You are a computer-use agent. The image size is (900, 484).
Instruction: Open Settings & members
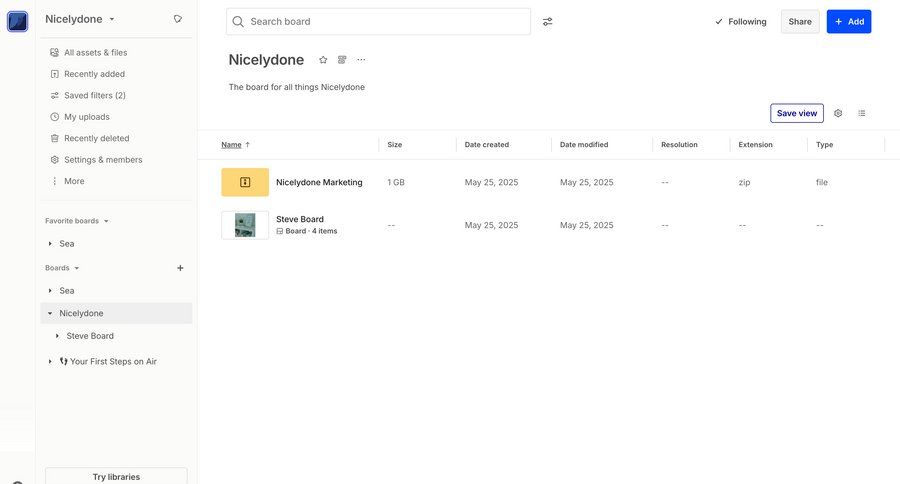[103, 160]
